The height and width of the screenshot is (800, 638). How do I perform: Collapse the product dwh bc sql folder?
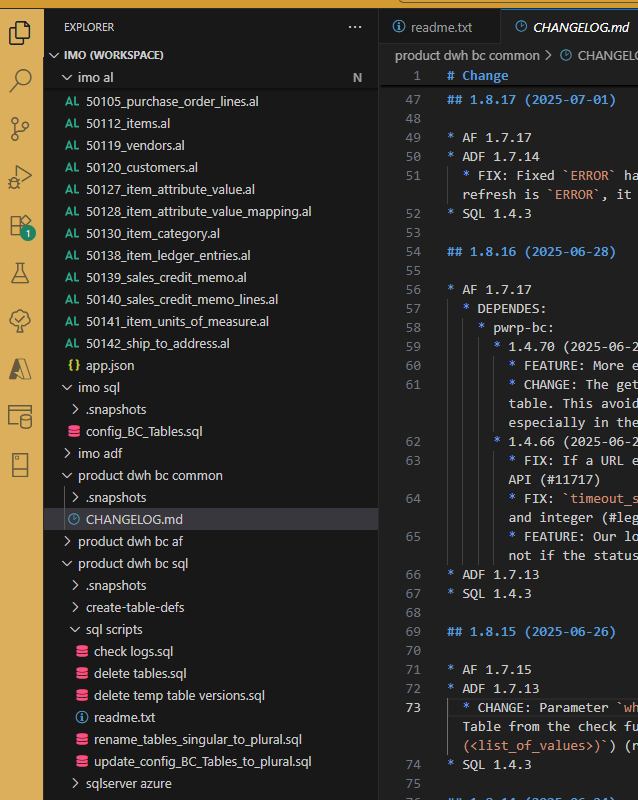click(66, 563)
